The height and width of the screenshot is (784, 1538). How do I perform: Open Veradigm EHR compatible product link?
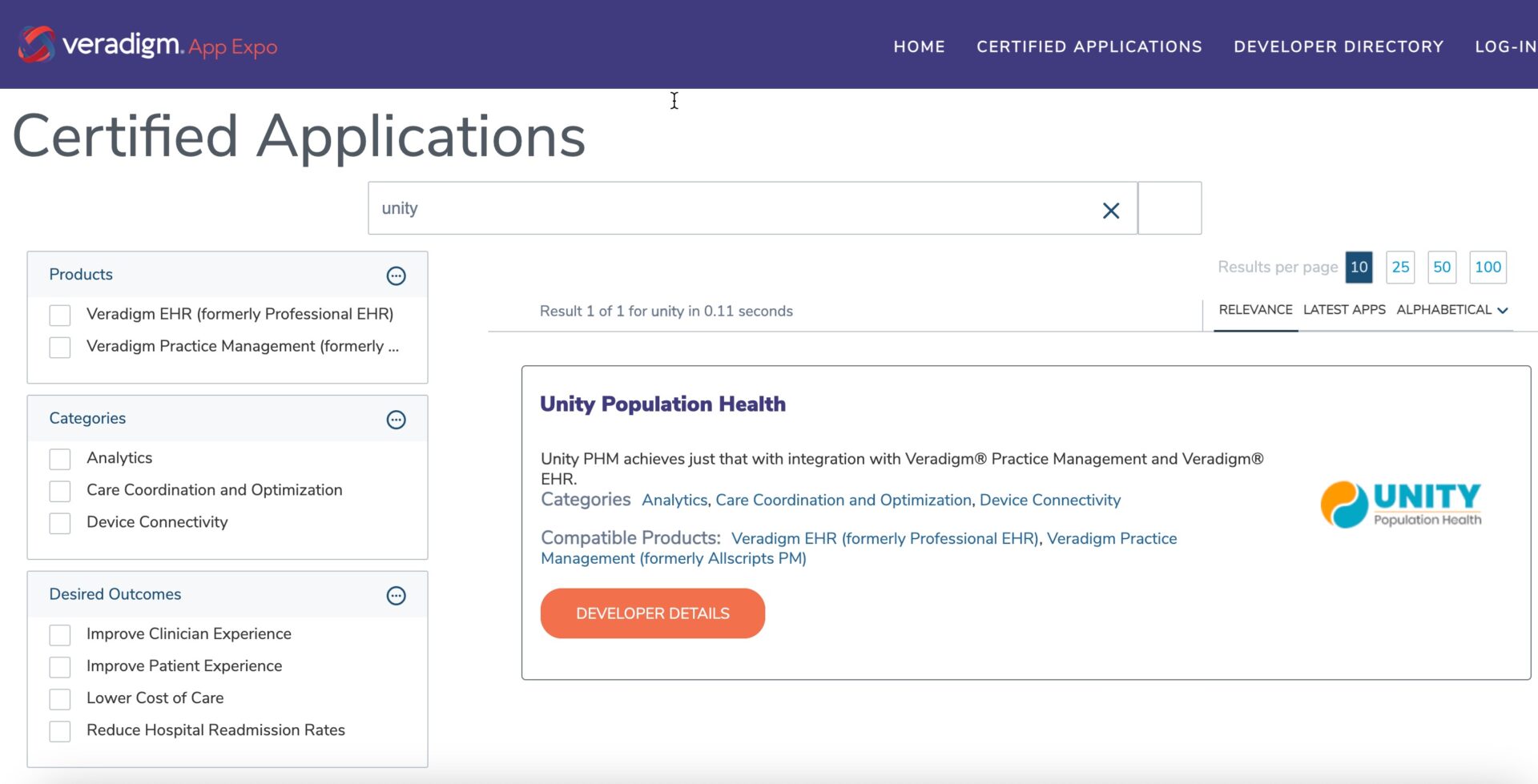pos(885,539)
